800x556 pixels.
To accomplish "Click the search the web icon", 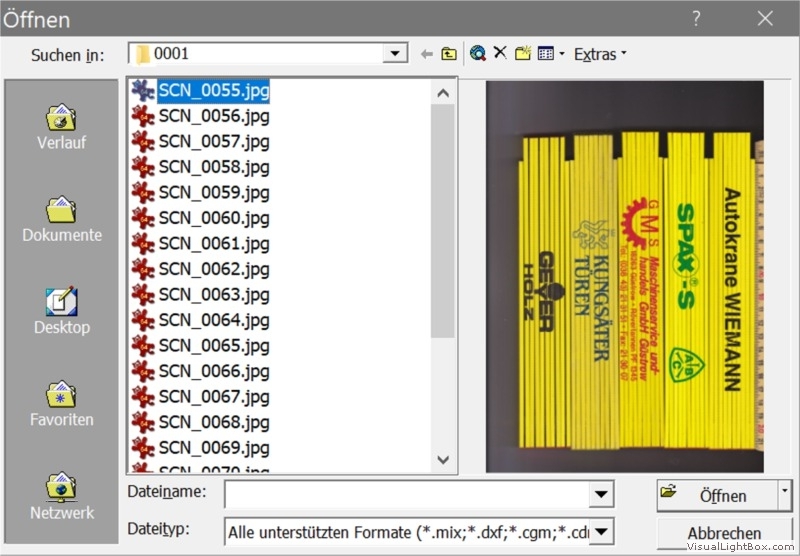I will tap(478, 53).
